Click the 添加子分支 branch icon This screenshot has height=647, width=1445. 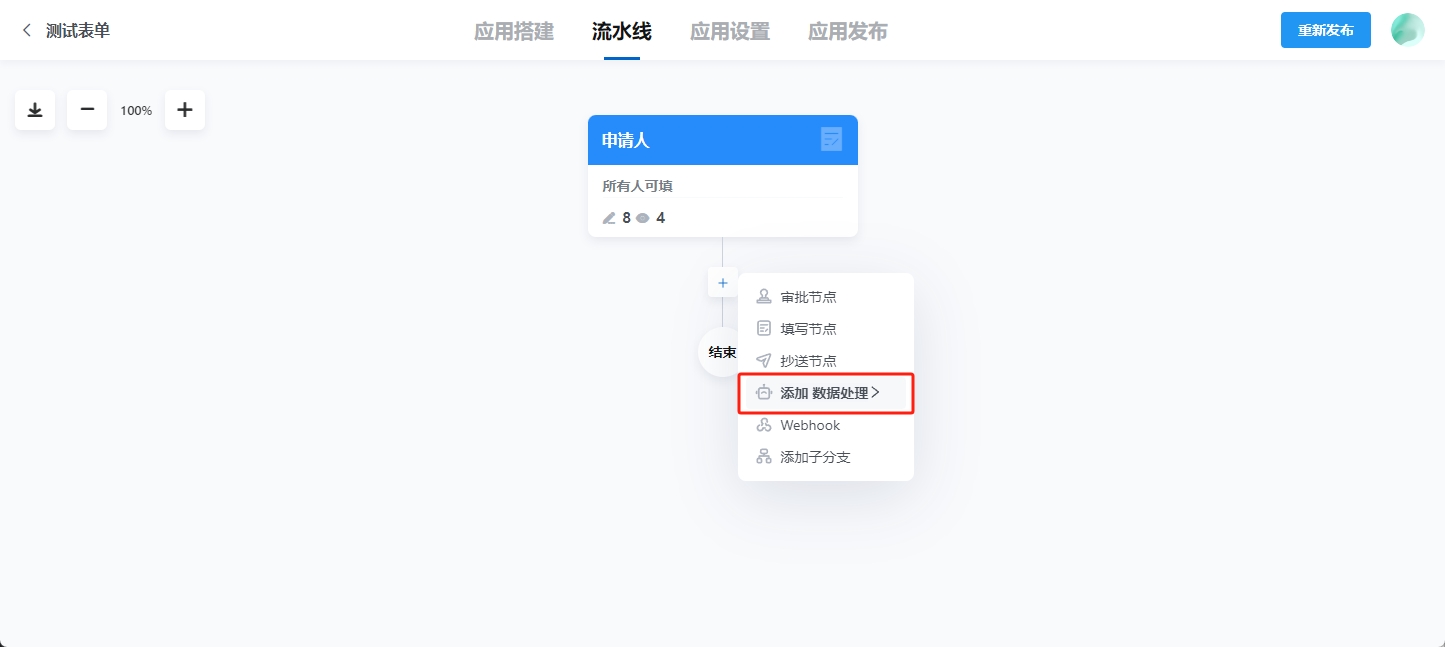coord(763,456)
